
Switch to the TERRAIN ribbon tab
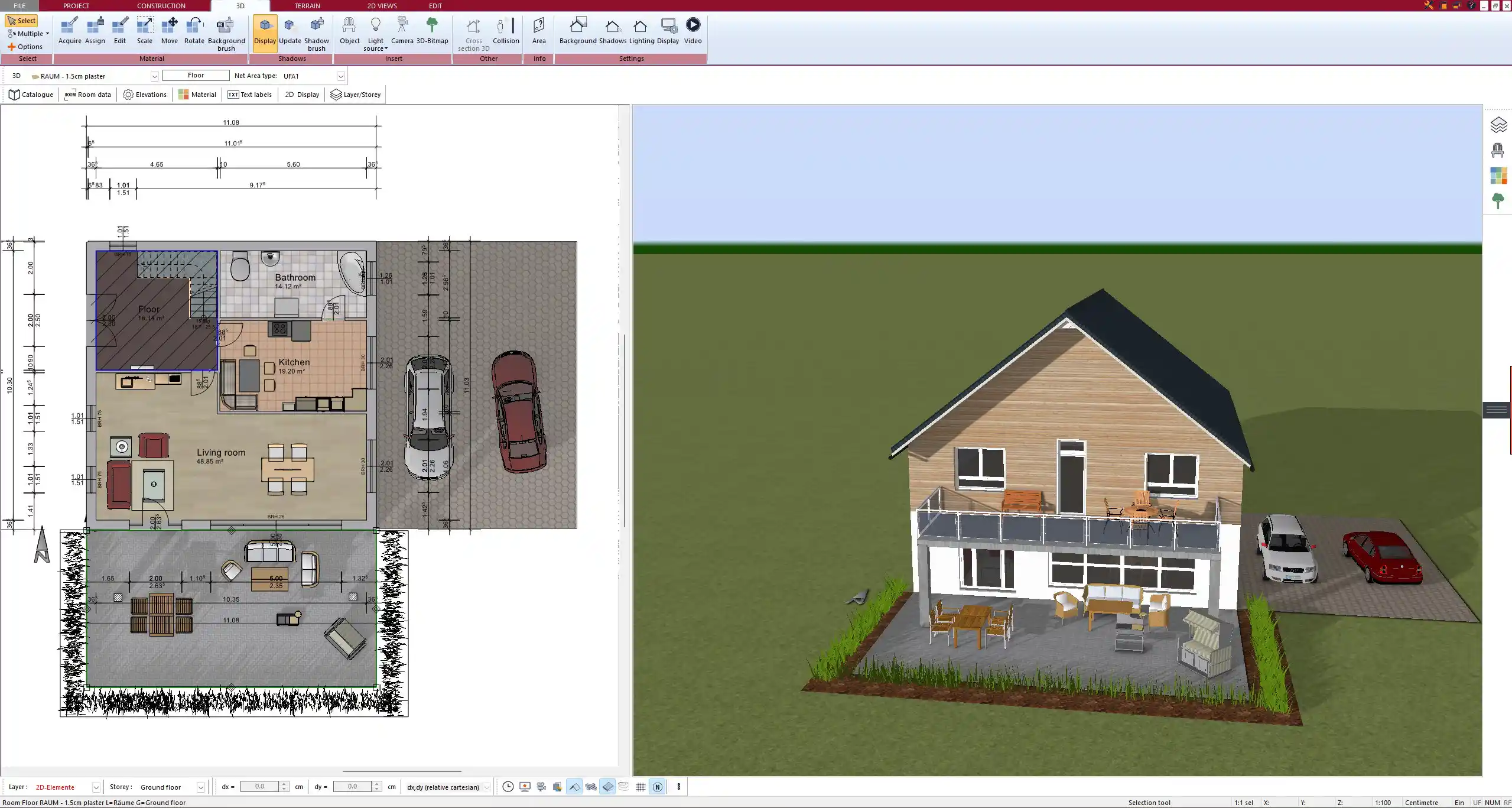point(306,5)
